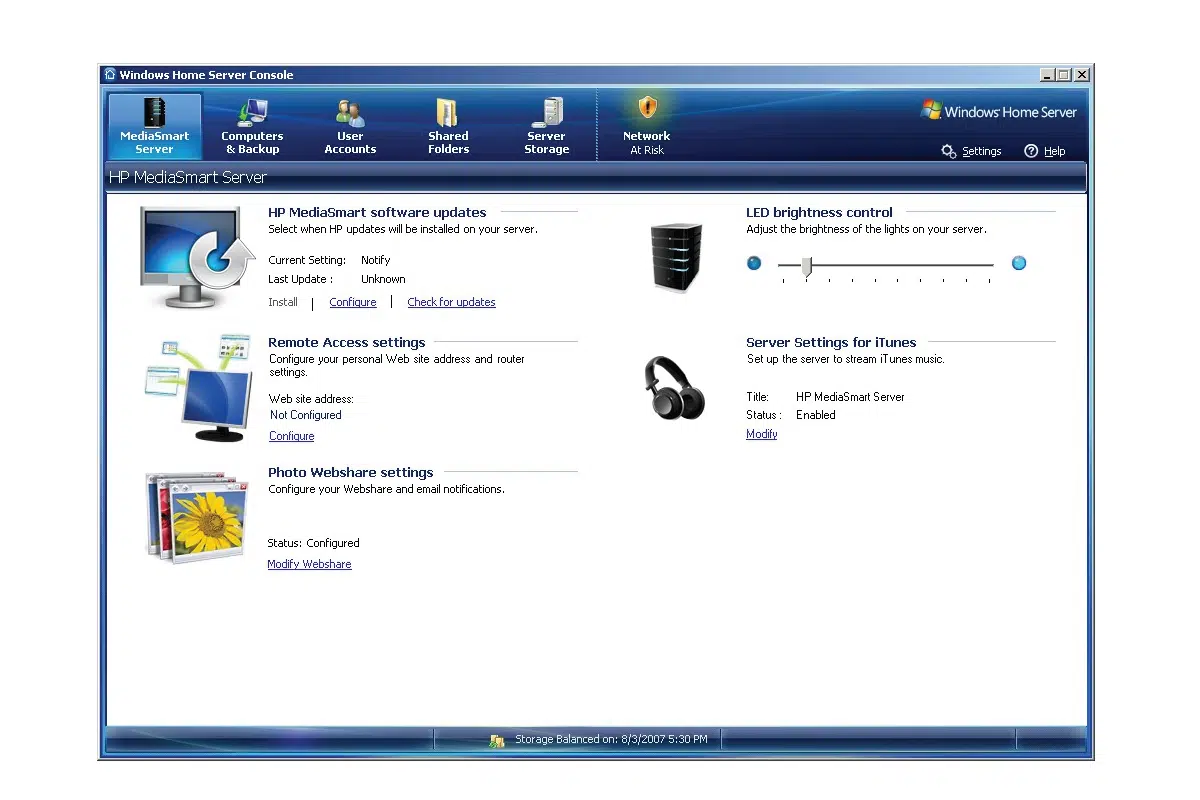Viewport: 1200px width, 800px height.
Task: Click the 'Notify' current setting value
Action: (x=376, y=260)
